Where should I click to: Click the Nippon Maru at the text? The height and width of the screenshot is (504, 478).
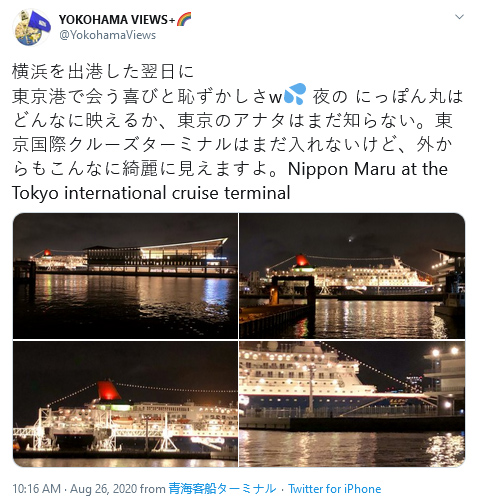(368, 169)
